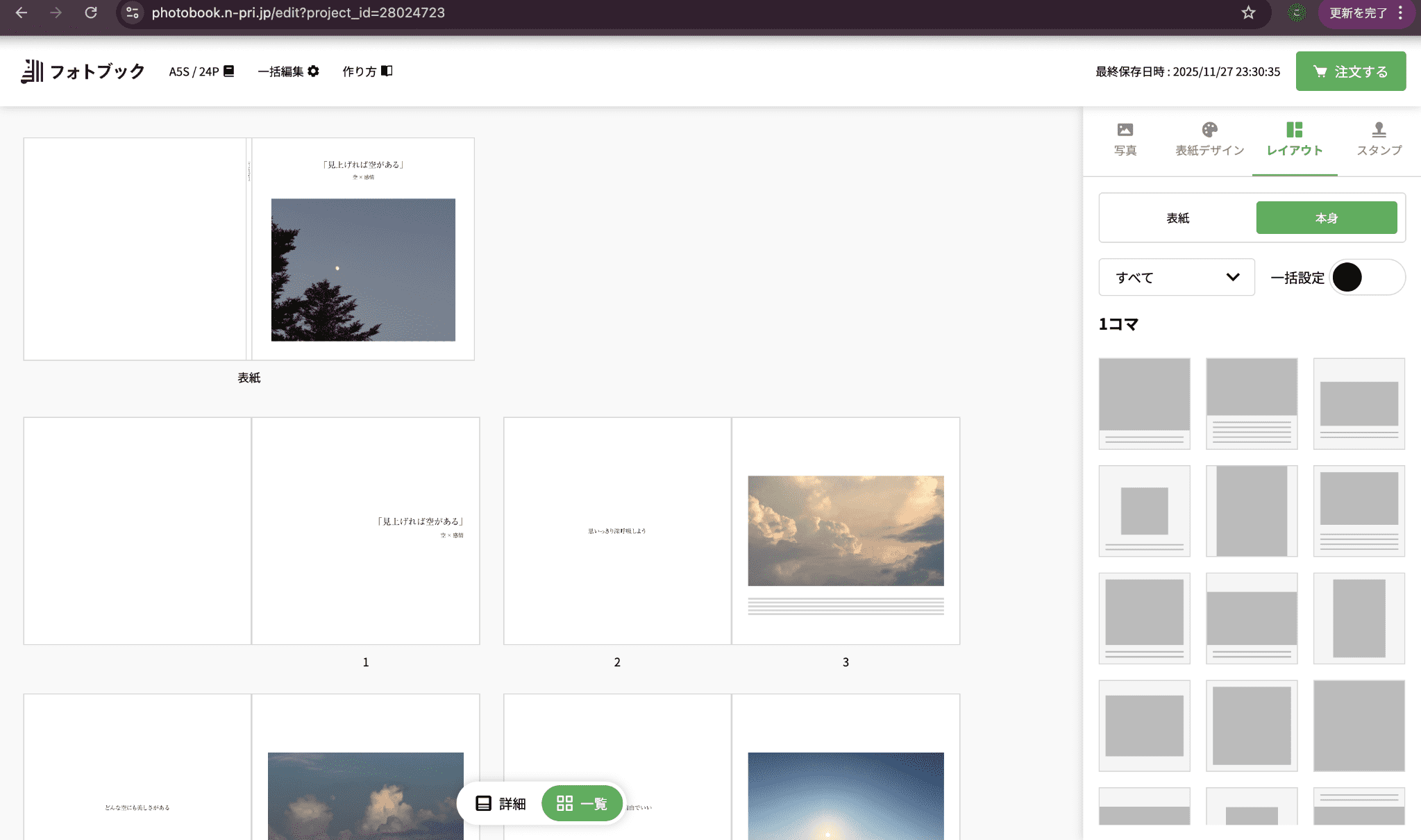Expand the すべて layout filter dropdown
The height and width of the screenshot is (840, 1421).
pyautogui.click(x=1176, y=277)
